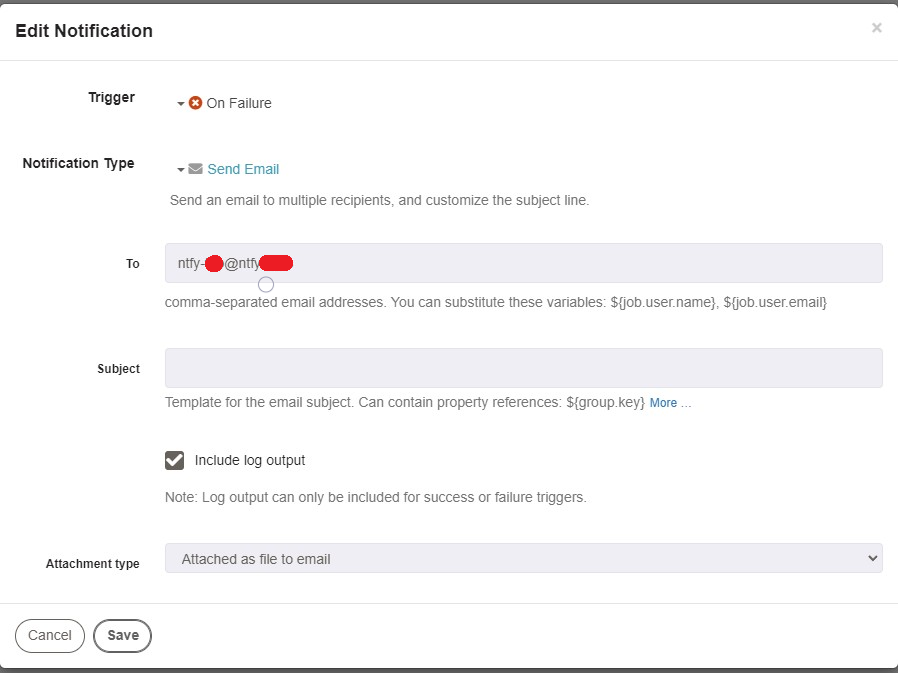Screen dimensions: 898x673
Task: Click the small circle below the To field
Action: click(265, 284)
